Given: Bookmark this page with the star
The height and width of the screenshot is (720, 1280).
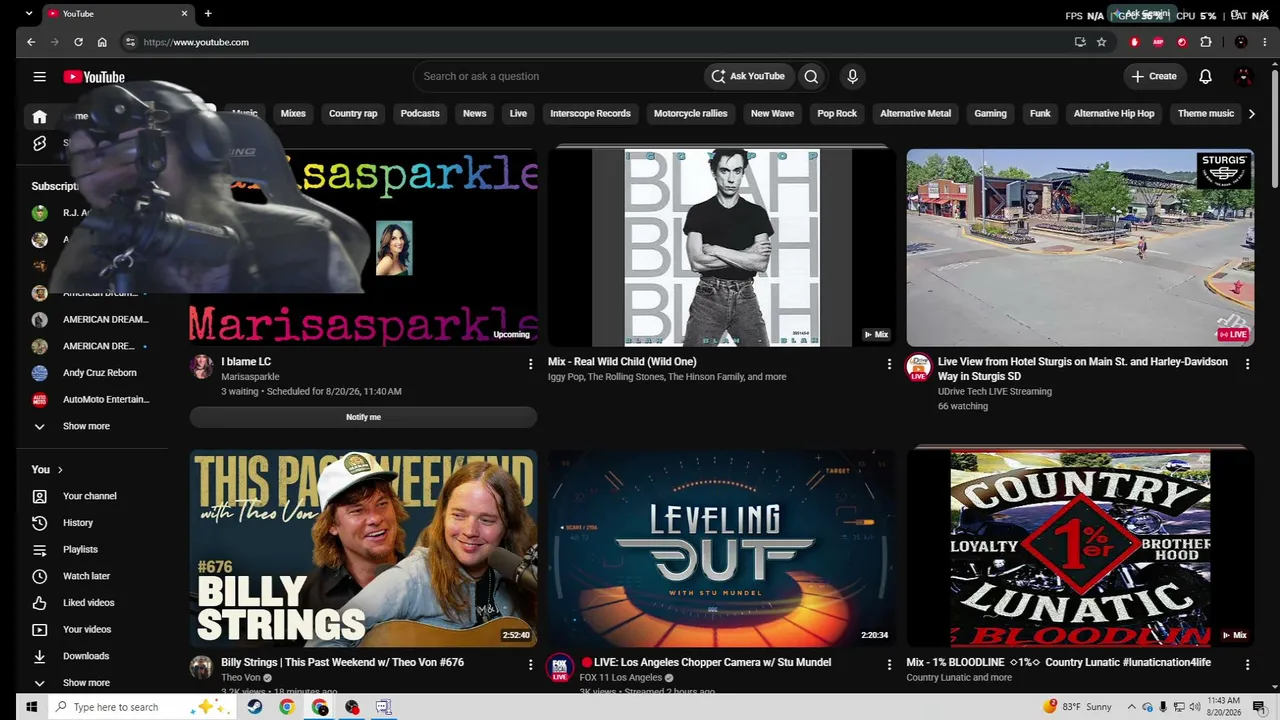Looking at the screenshot, I should click(x=1101, y=42).
